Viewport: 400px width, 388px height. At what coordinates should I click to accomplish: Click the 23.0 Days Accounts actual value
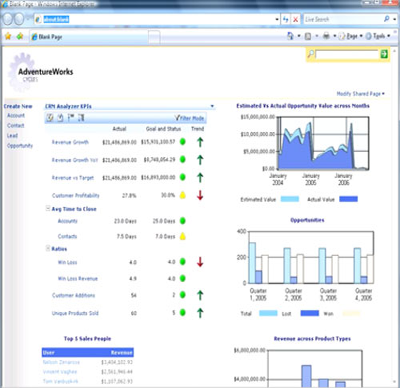[x=125, y=221]
